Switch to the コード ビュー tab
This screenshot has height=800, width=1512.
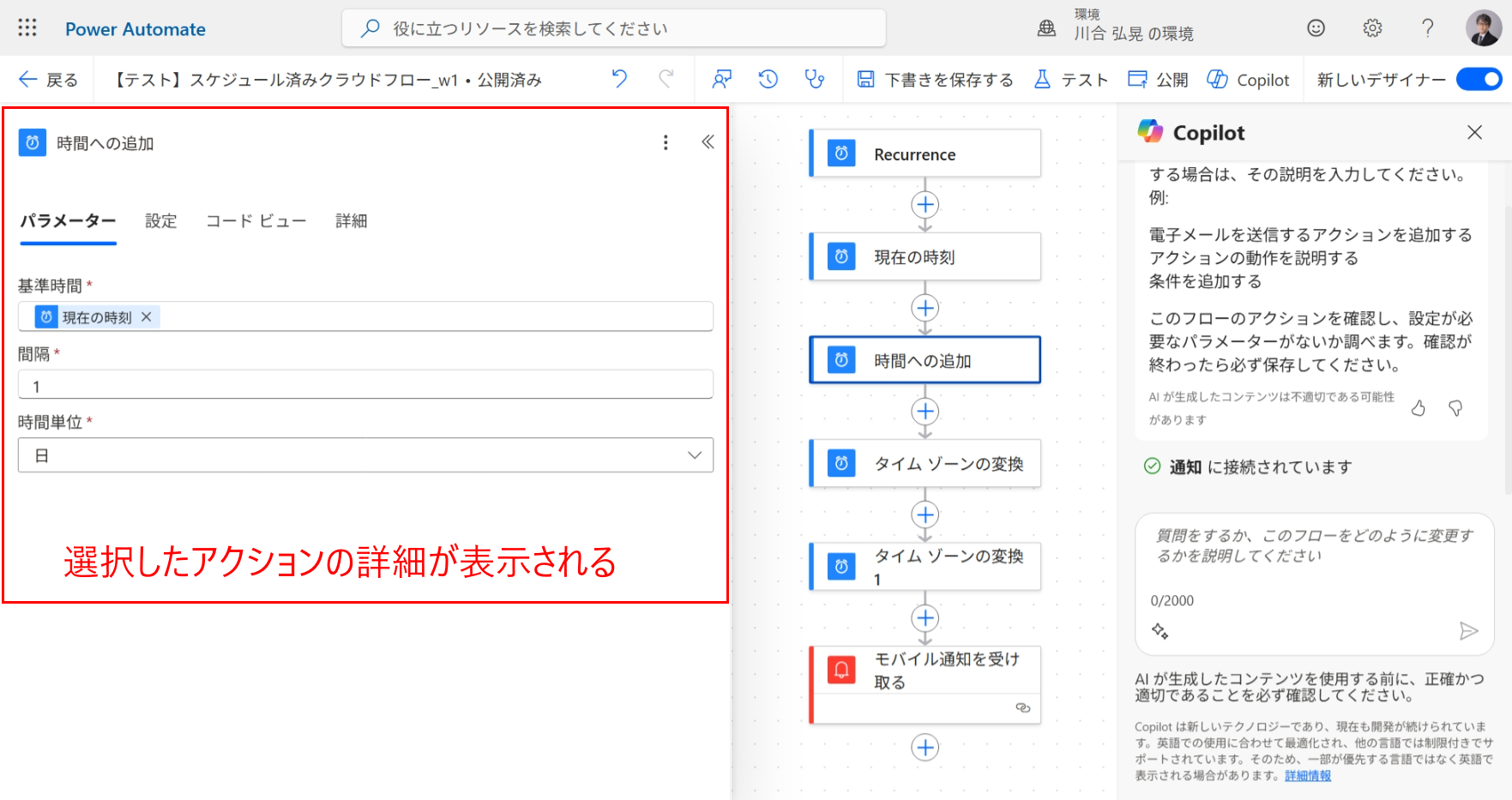coord(256,221)
